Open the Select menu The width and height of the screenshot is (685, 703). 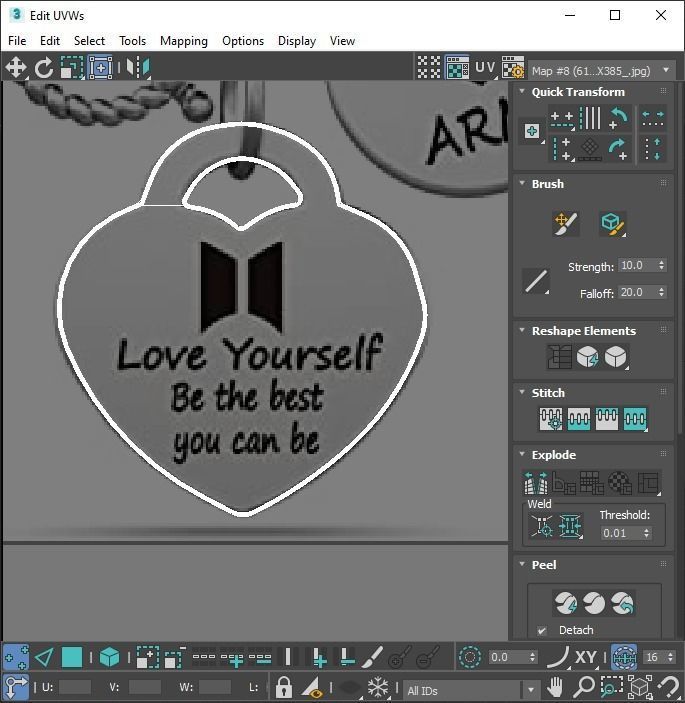click(89, 41)
